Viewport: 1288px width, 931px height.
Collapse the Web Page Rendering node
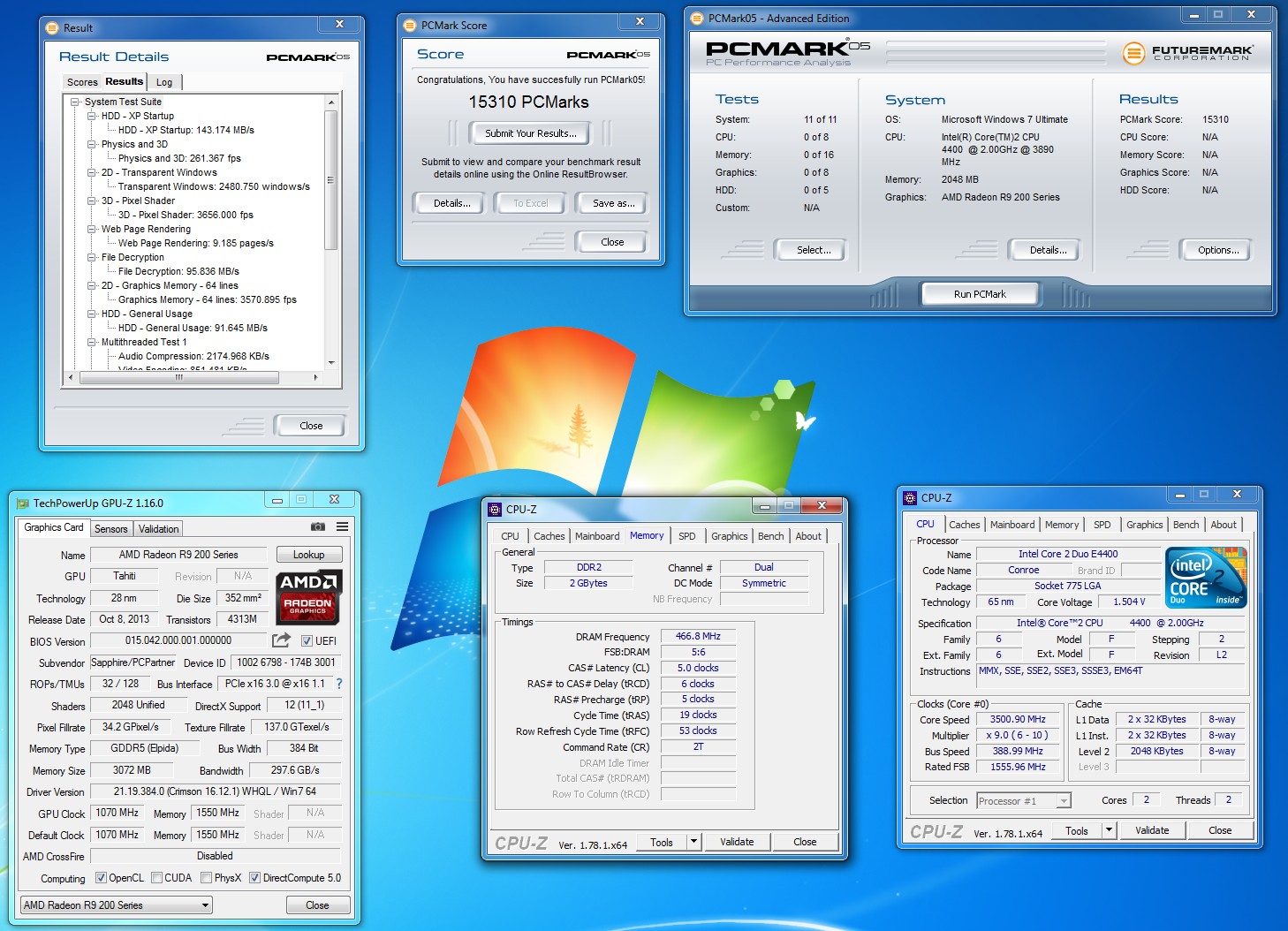[92, 229]
